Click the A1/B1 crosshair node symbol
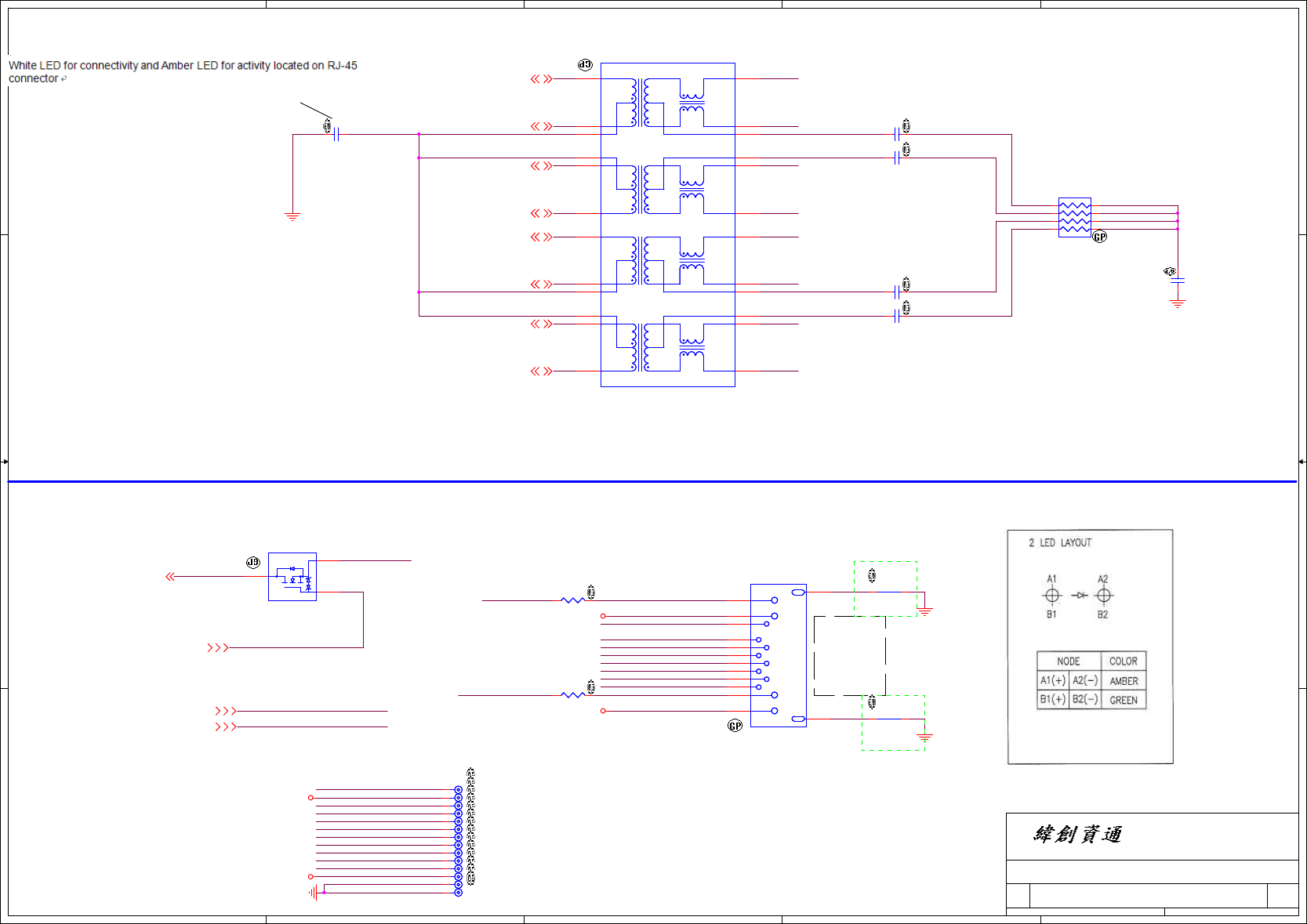The height and width of the screenshot is (924, 1307). (x=1052, y=596)
